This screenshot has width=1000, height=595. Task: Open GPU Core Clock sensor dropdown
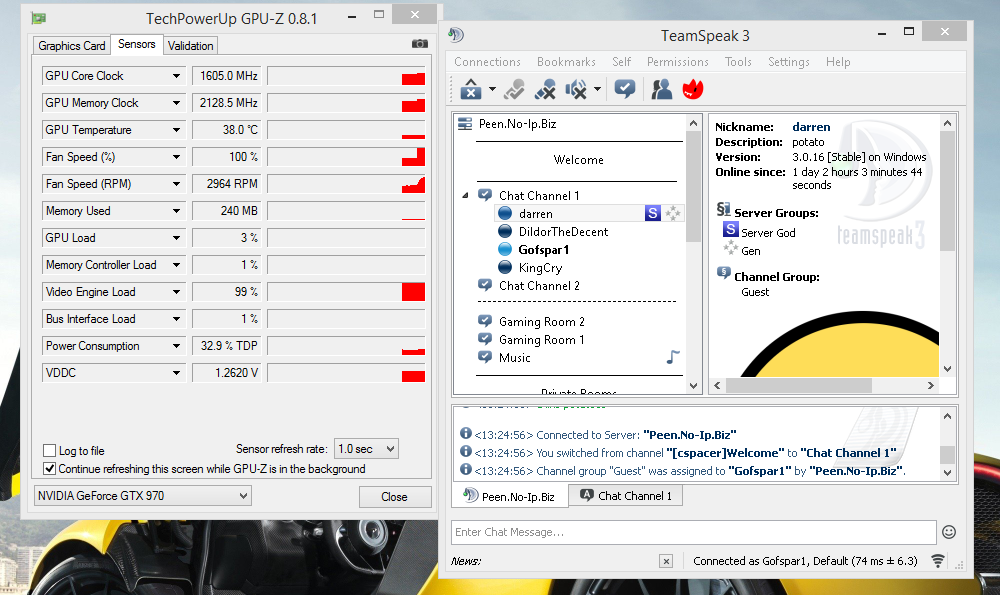click(x=176, y=76)
